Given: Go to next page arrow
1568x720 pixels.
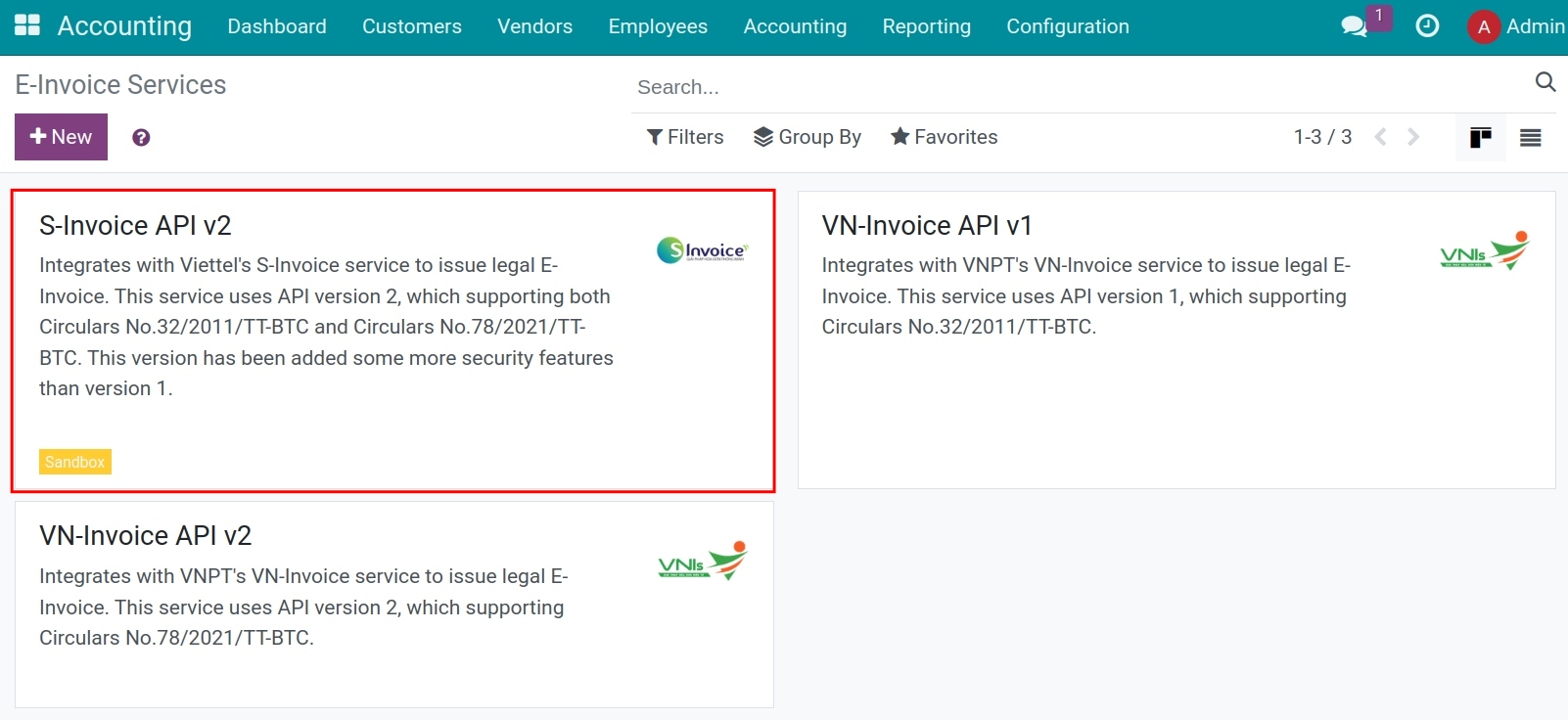Looking at the screenshot, I should click(x=1413, y=137).
